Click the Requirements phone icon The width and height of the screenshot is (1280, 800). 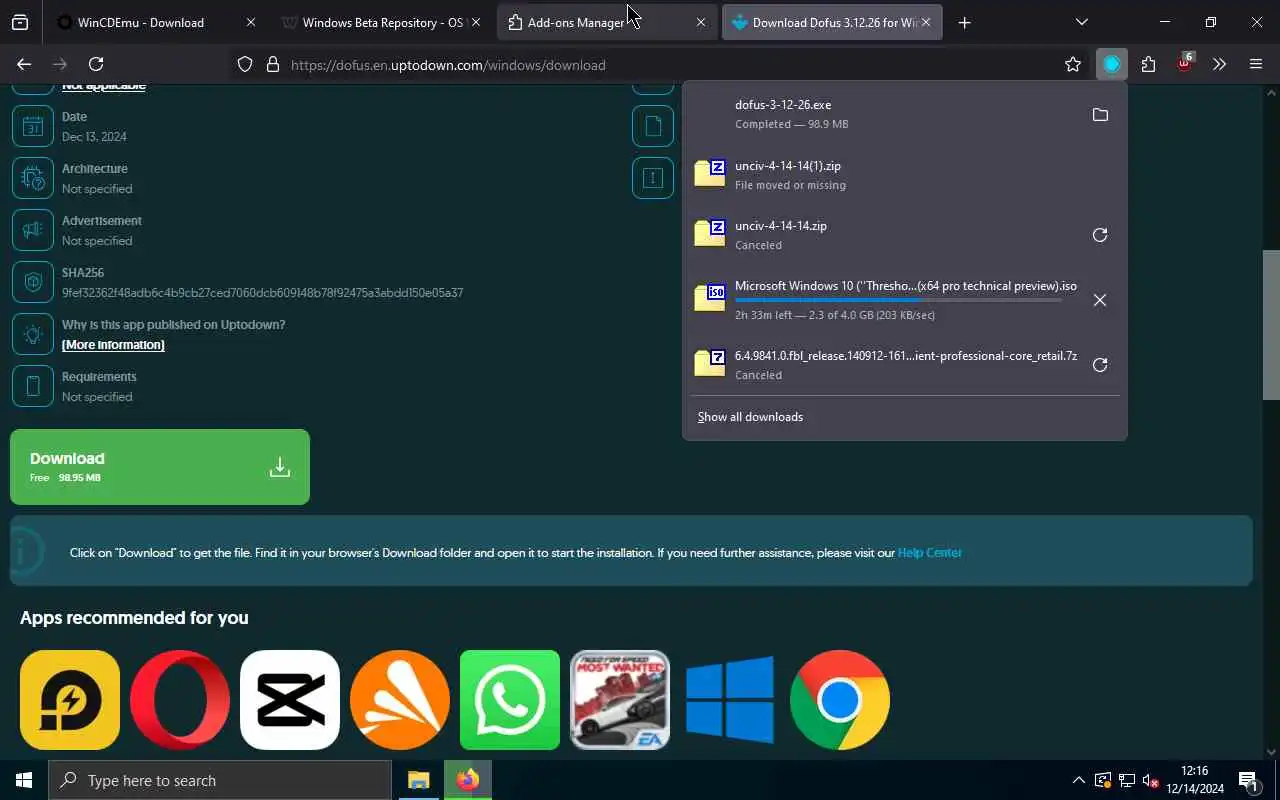click(33, 386)
